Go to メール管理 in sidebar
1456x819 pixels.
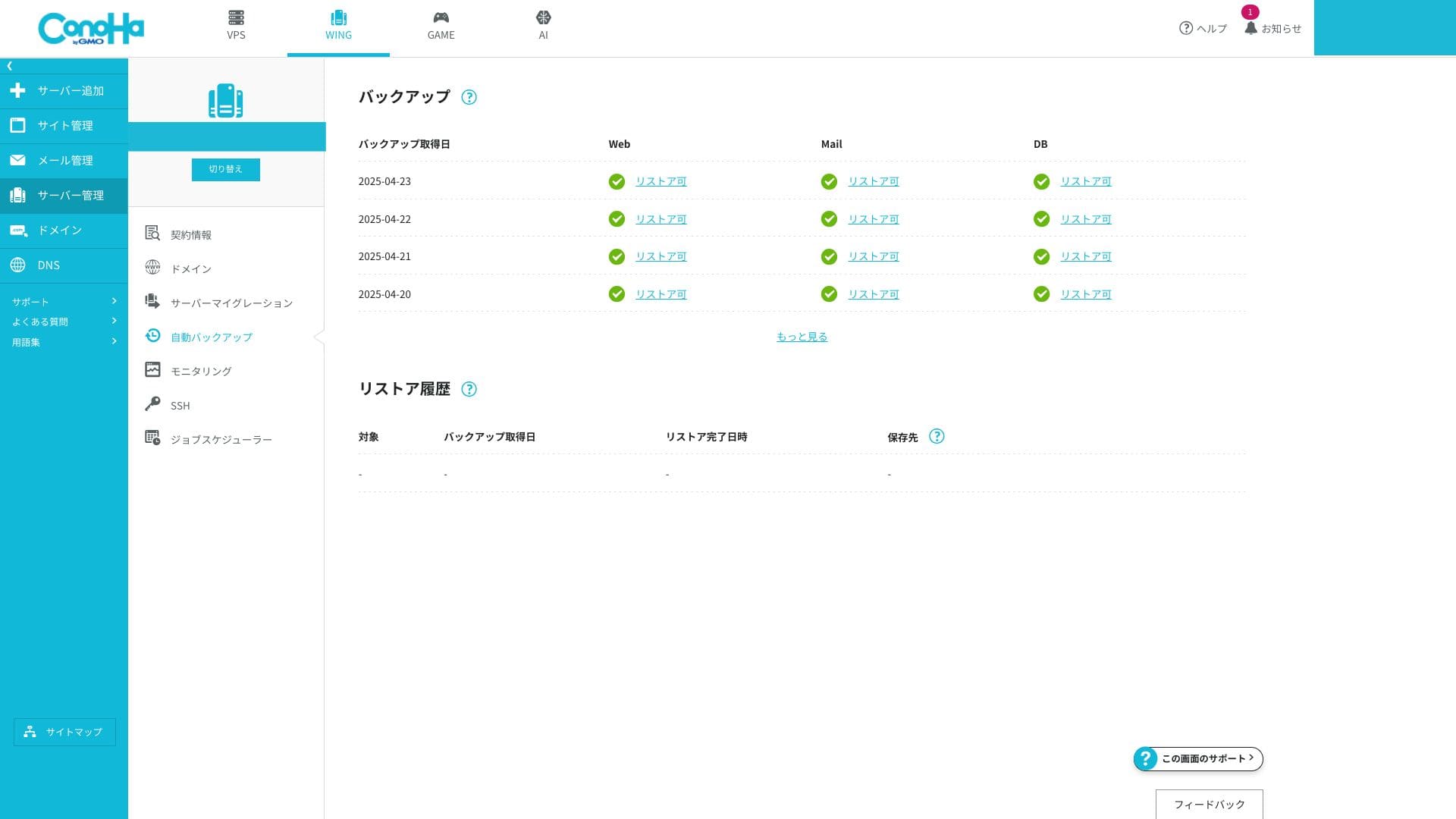(x=64, y=161)
